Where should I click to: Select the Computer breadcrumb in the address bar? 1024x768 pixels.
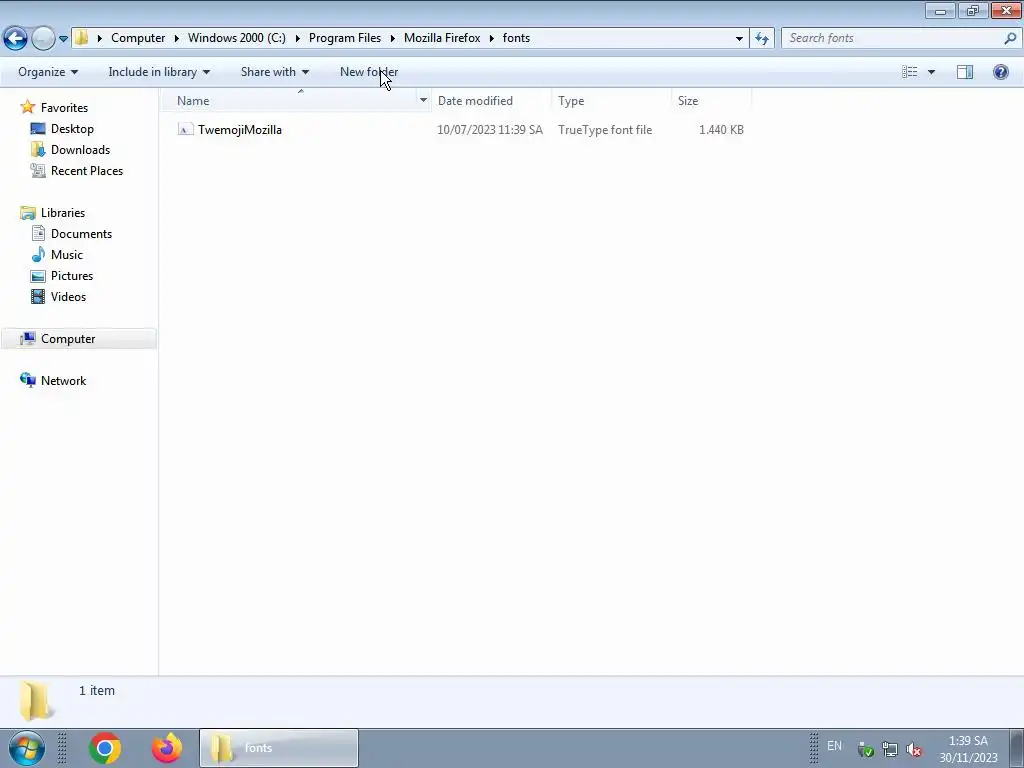[x=138, y=38]
